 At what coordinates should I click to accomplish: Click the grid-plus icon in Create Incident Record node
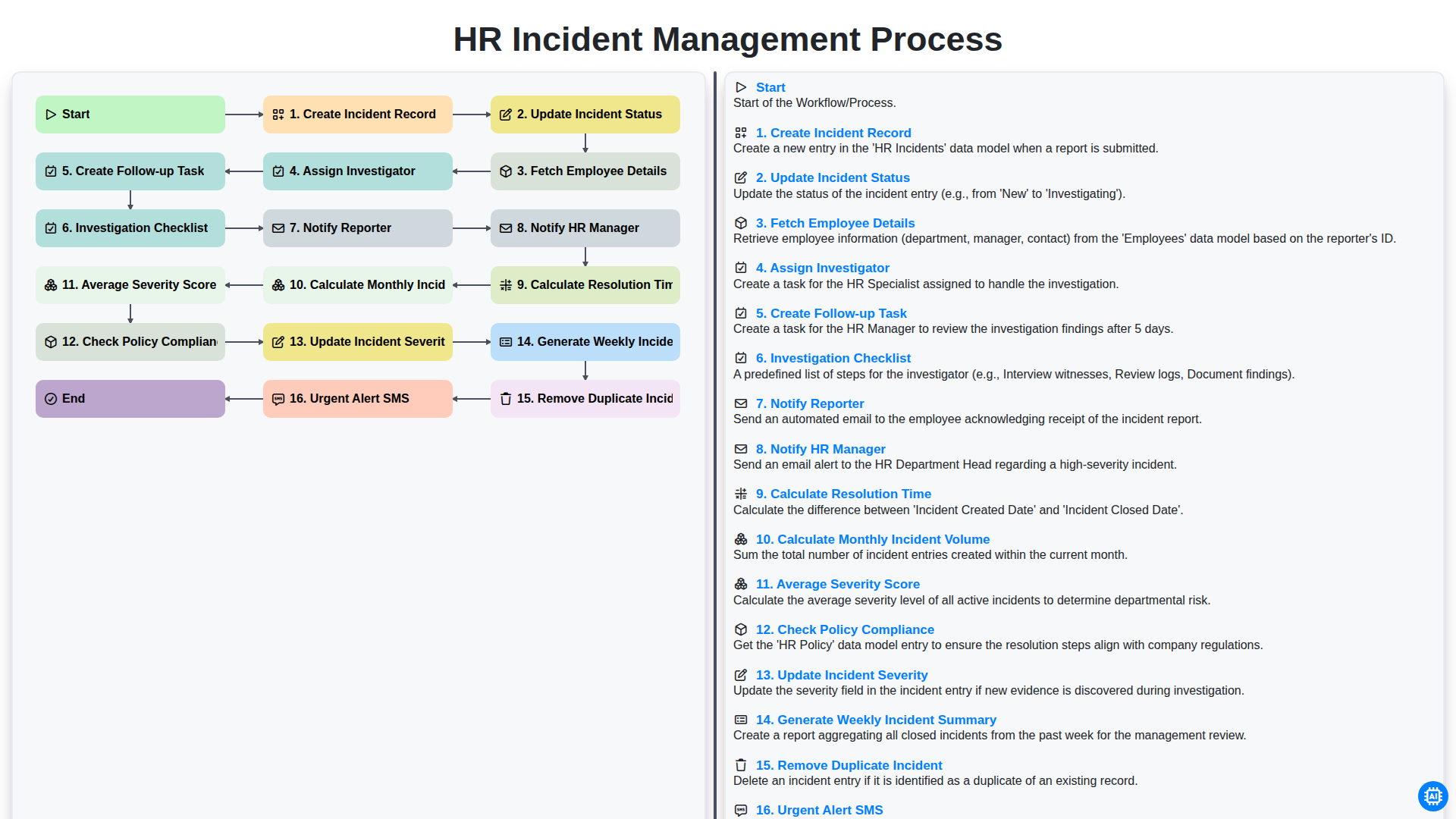pos(278,115)
